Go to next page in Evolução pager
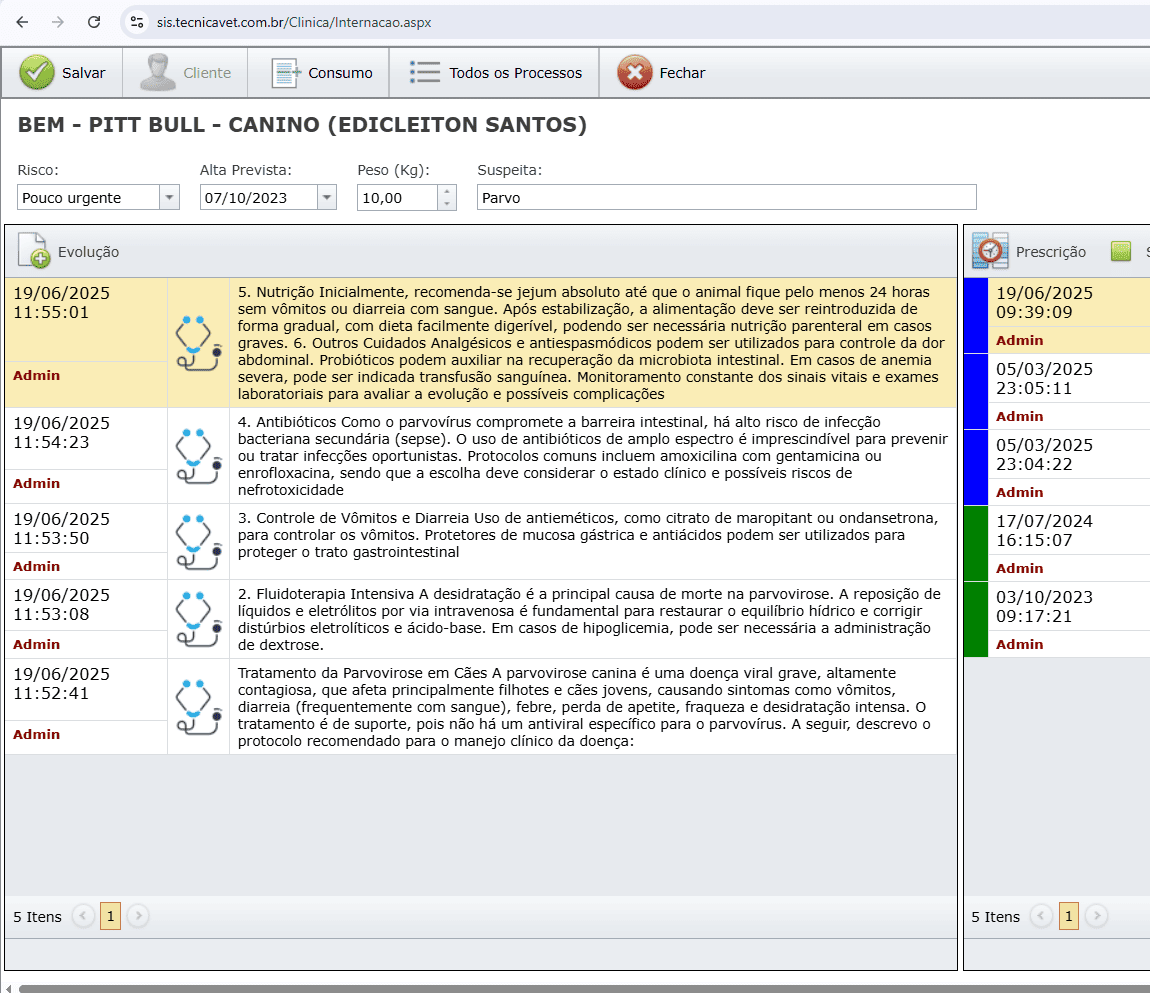The image size is (1150, 993). (138, 916)
